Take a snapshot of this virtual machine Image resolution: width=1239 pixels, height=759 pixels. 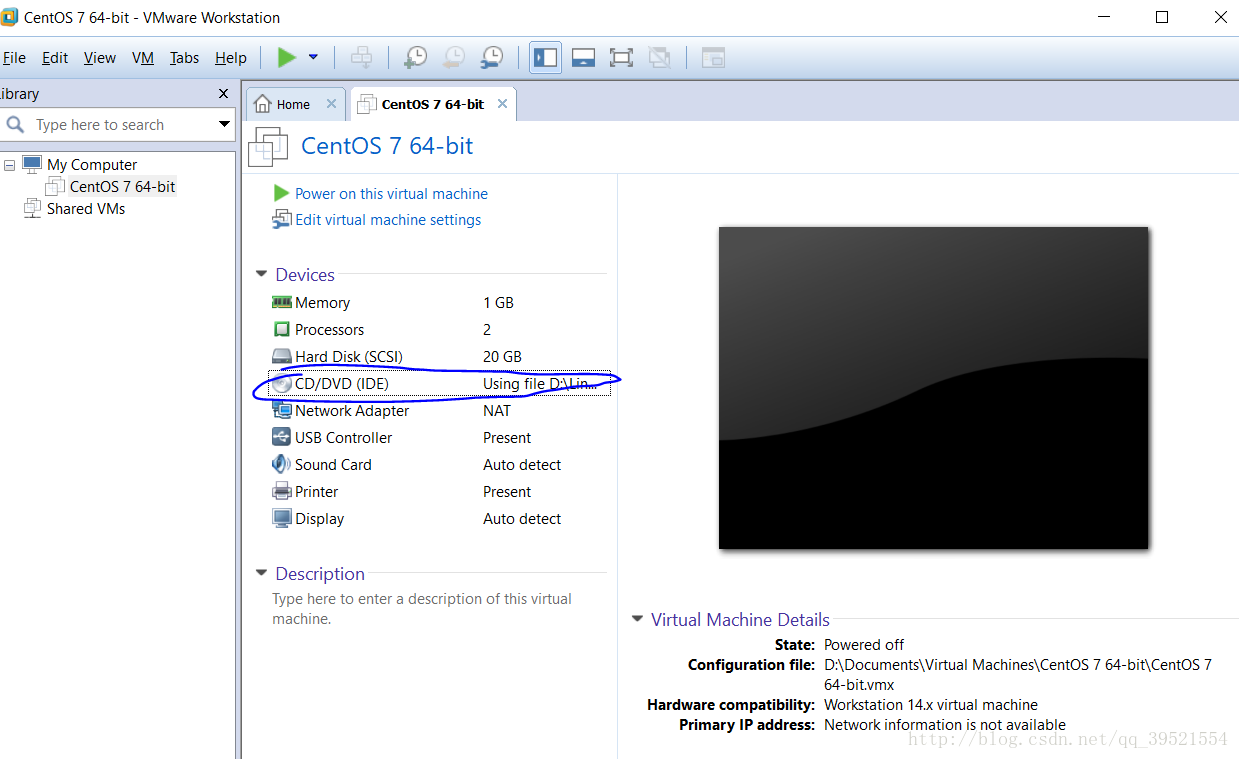(415, 57)
